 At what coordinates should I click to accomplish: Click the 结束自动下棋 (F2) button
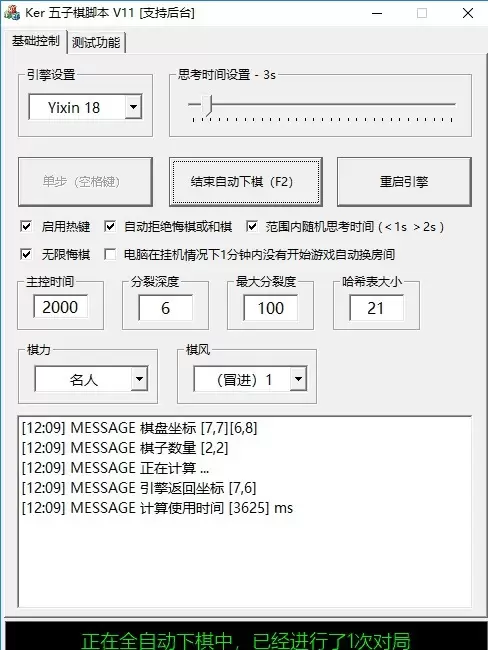[245, 182]
